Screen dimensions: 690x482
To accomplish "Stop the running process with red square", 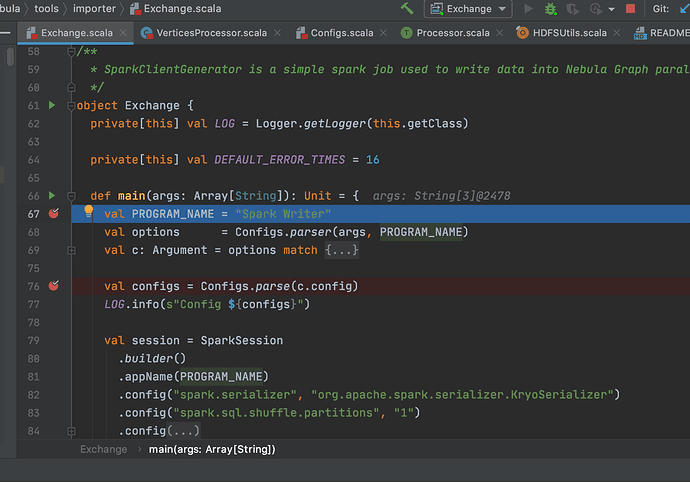I will point(630,9).
